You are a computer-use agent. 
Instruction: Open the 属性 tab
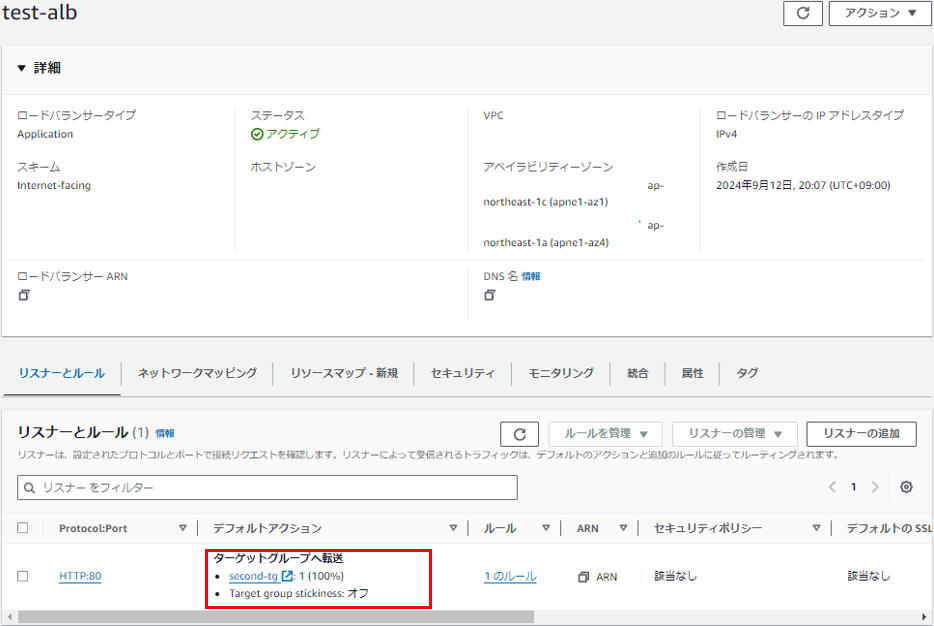[692, 373]
